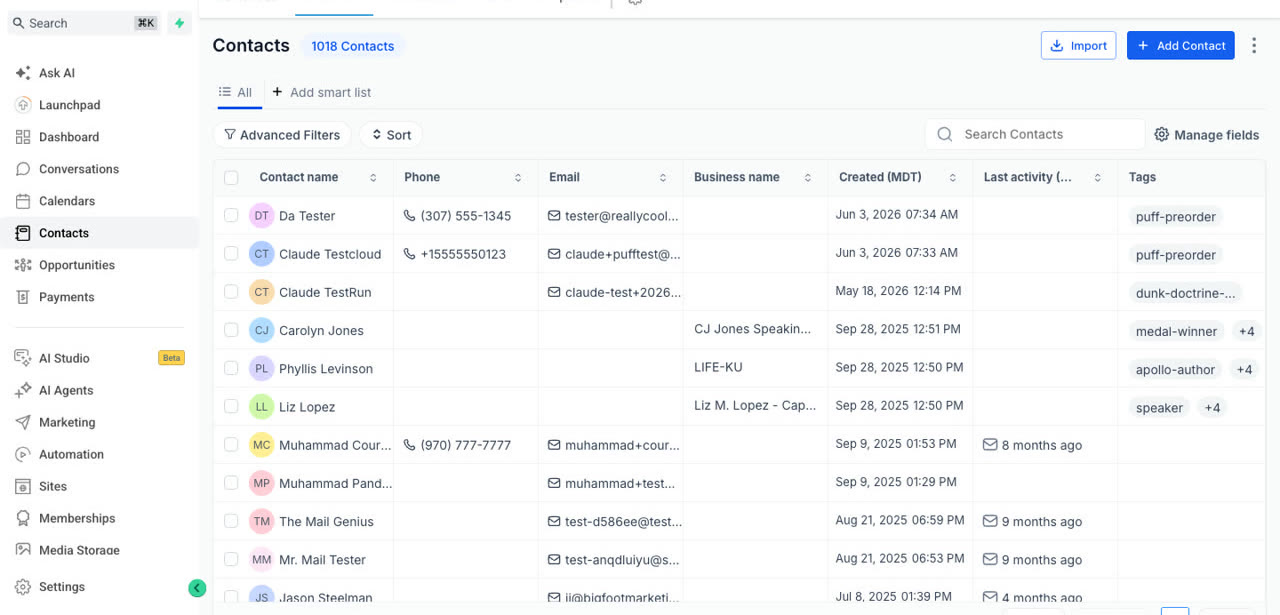This screenshot has height=615, width=1280.
Task: Open Manage fields
Action: point(1206,135)
